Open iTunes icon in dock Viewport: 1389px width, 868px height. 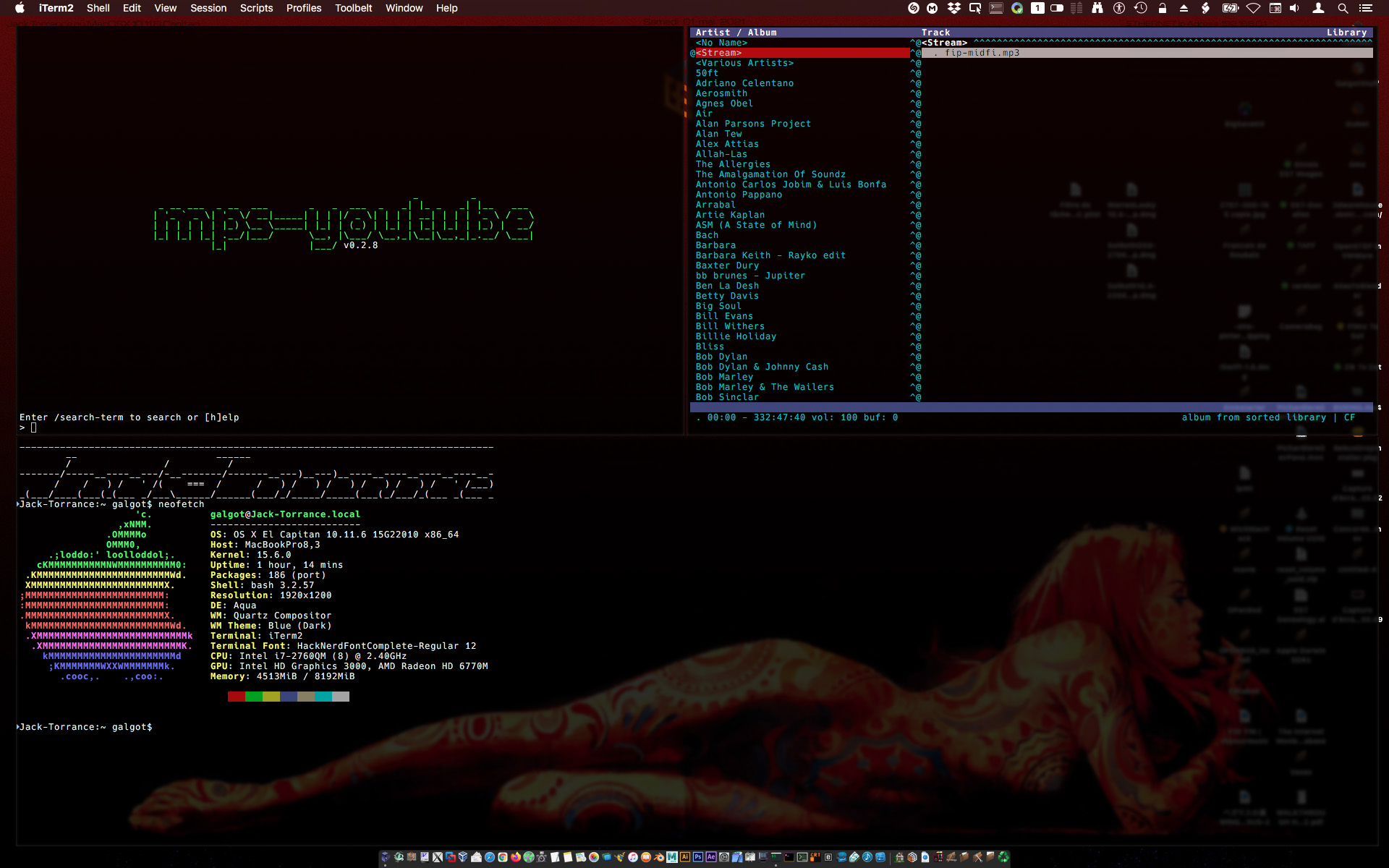pos(633,857)
